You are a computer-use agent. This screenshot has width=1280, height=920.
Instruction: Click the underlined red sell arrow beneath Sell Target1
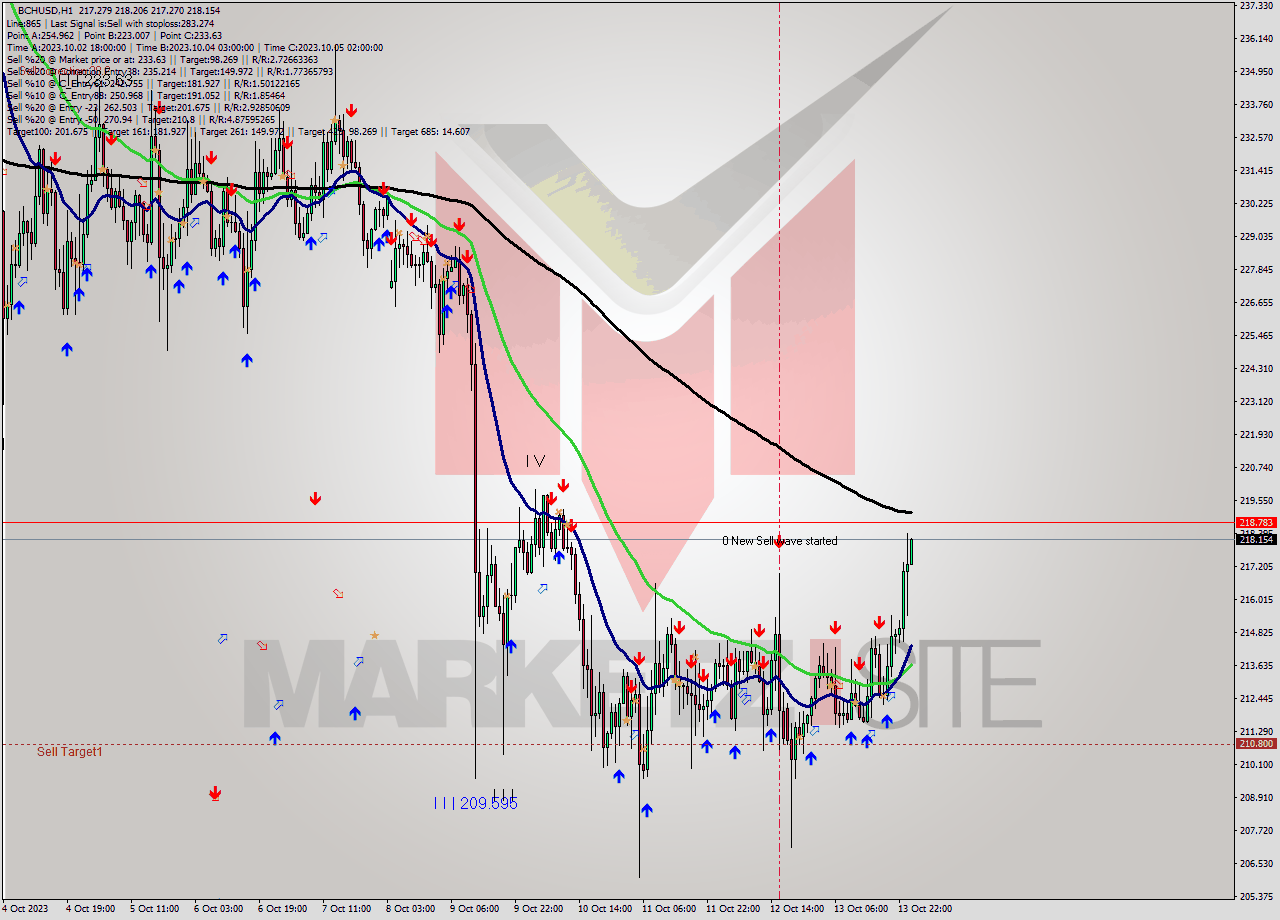215,794
